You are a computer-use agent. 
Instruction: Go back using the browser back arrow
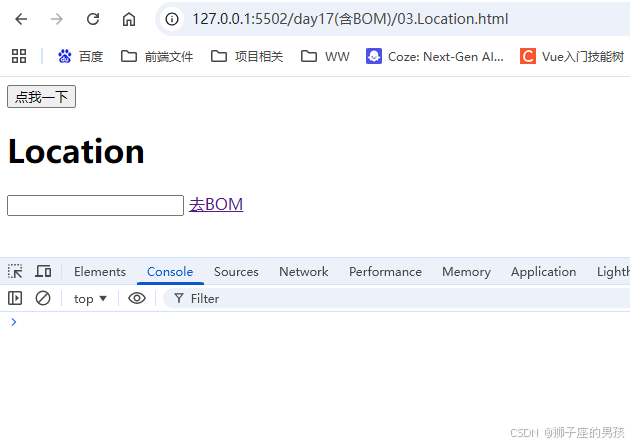pos(21,19)
